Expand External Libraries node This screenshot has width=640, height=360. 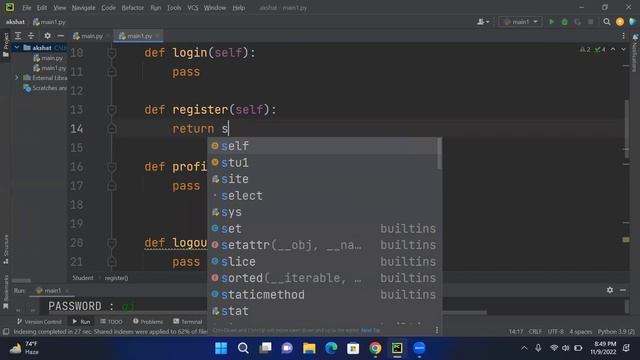17,78
